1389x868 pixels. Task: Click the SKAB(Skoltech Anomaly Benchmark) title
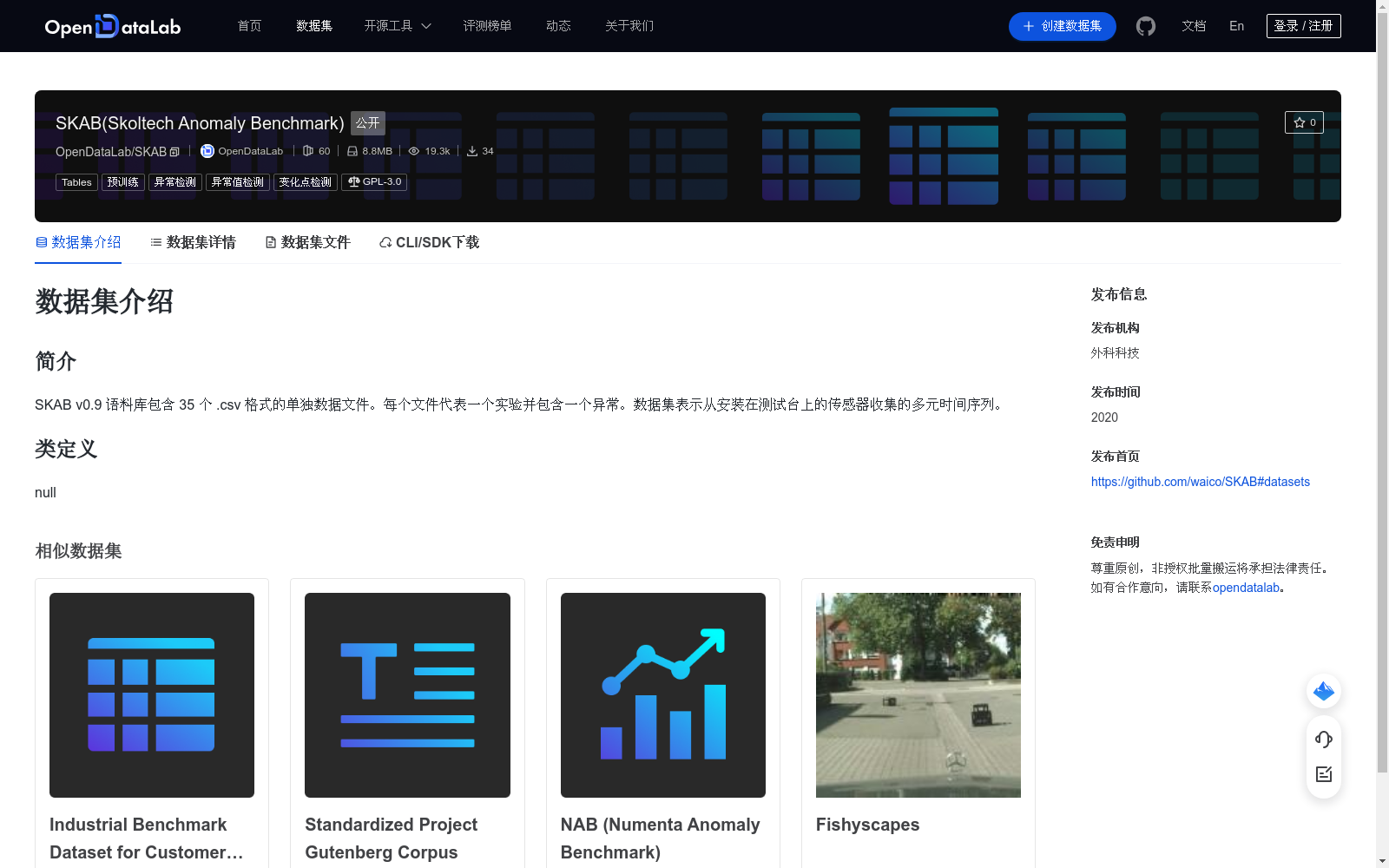200,123
